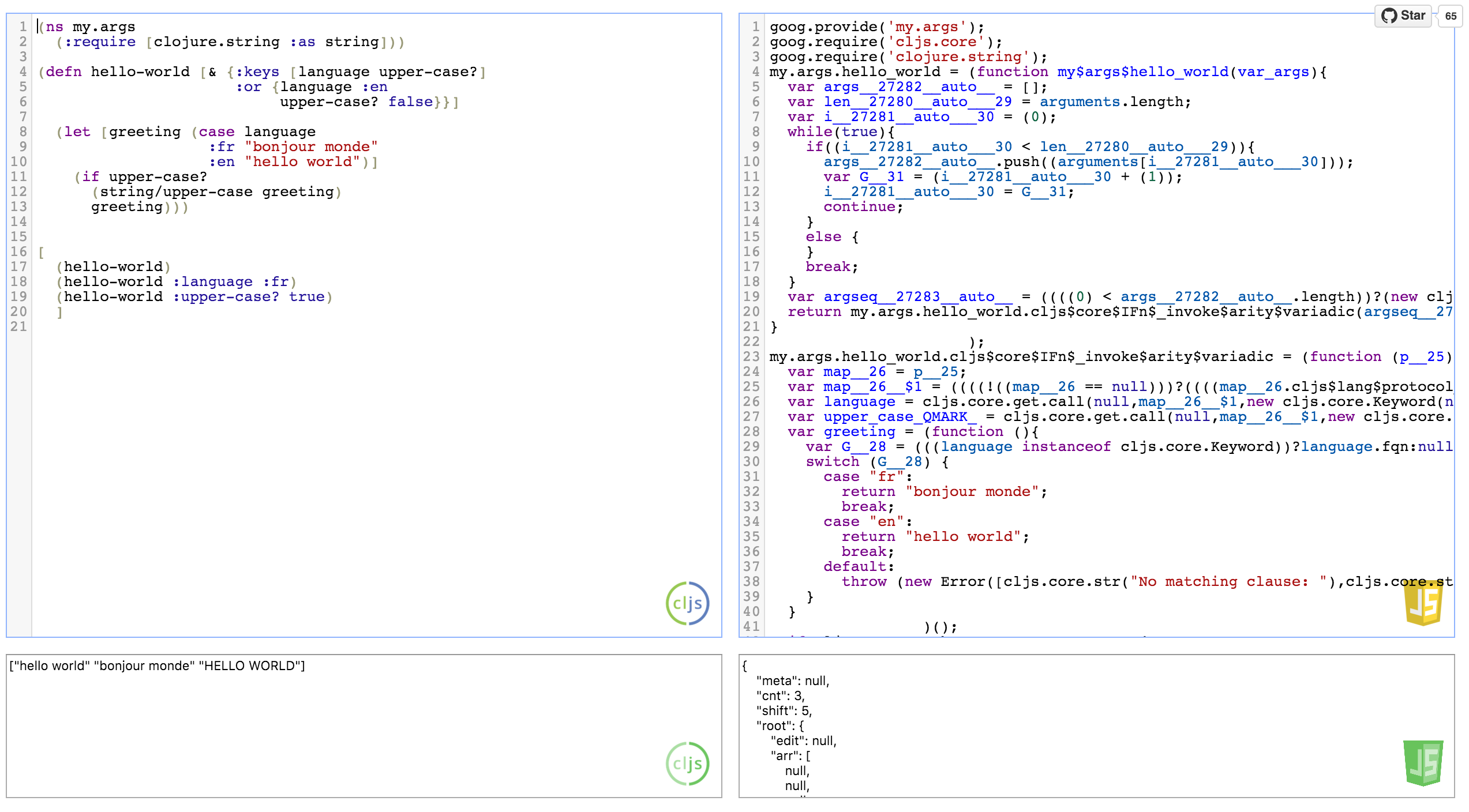Click the "cnt": 3 line in the JSON output
Image resolution: width=1469 pixels, height=812 pixels.
pos(780,696)
